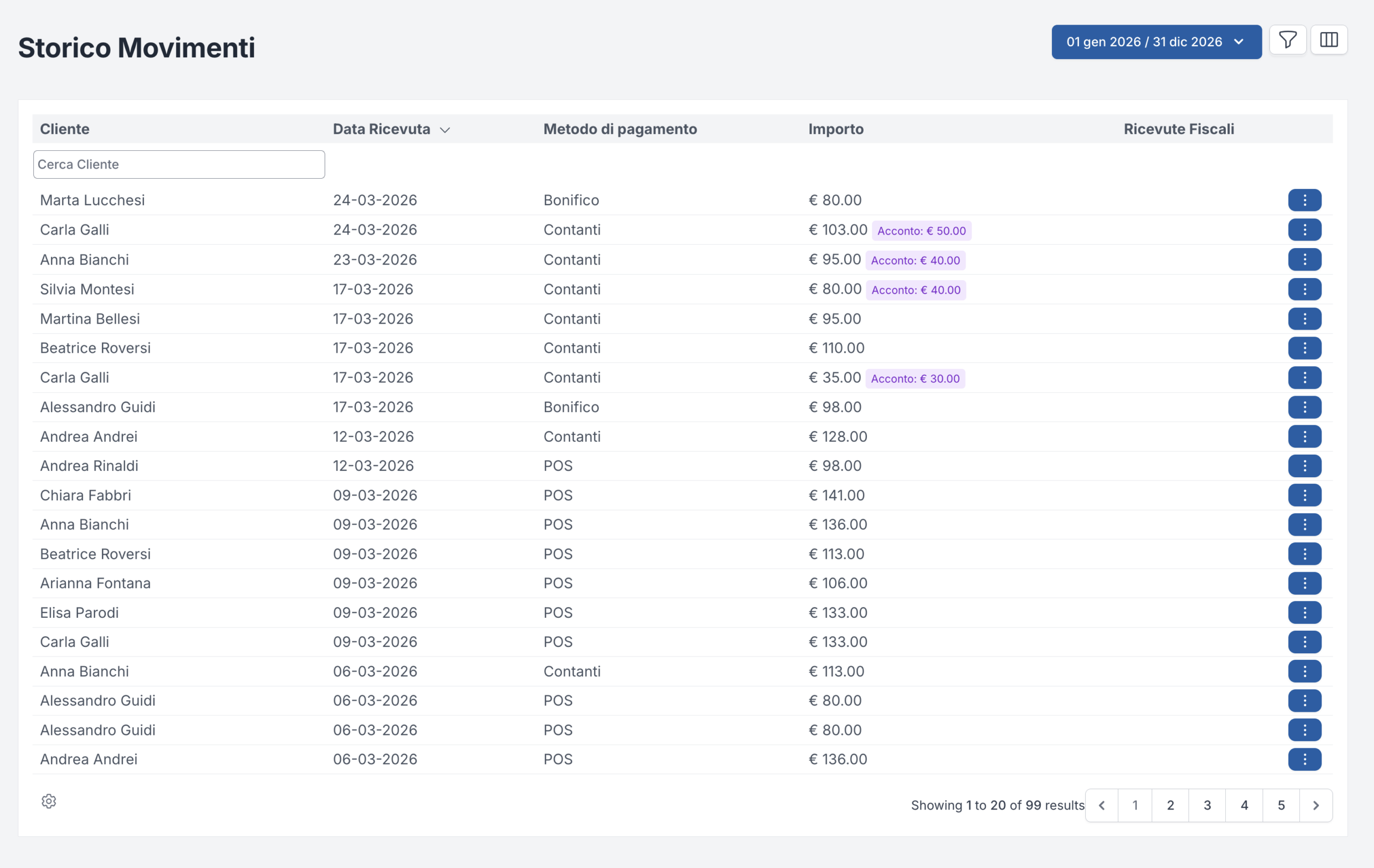Switch to results page 5
Image resolution: width=1374 pixels, height=868 pixels.
point(1281,805)
